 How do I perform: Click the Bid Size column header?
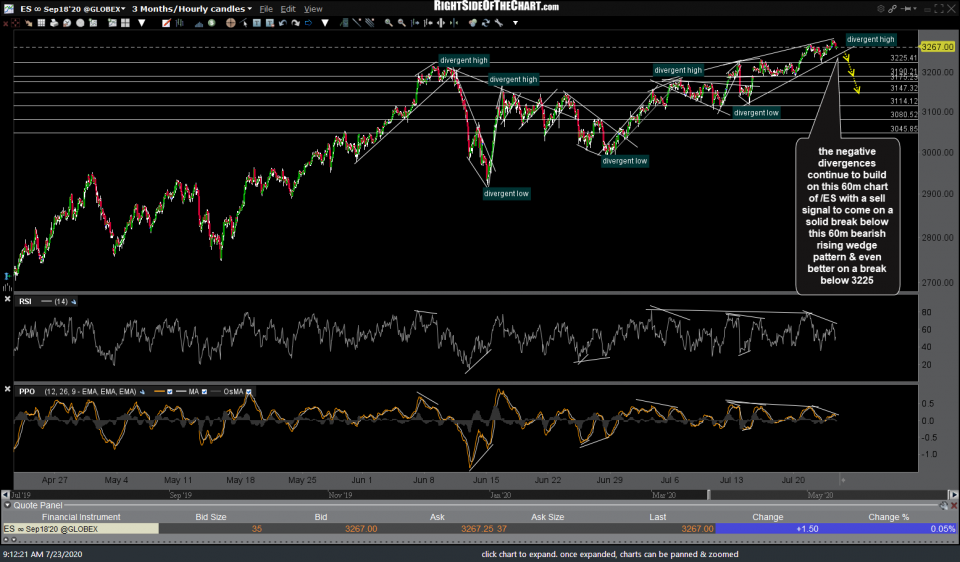(211, 517)
